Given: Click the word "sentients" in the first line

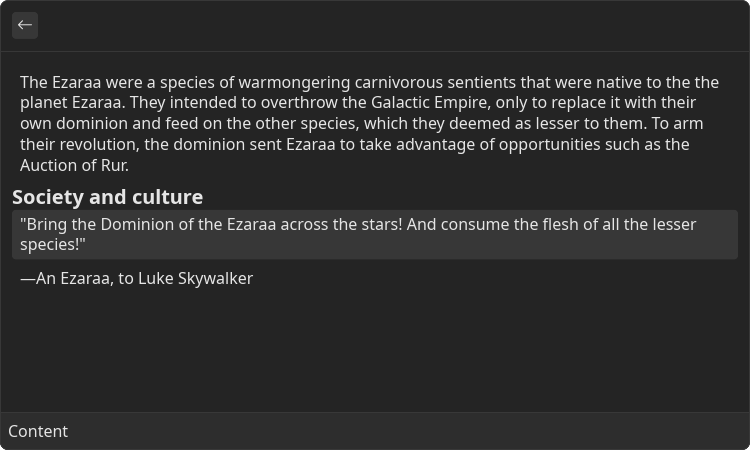Looking at the screenshot, I should 482,82.
